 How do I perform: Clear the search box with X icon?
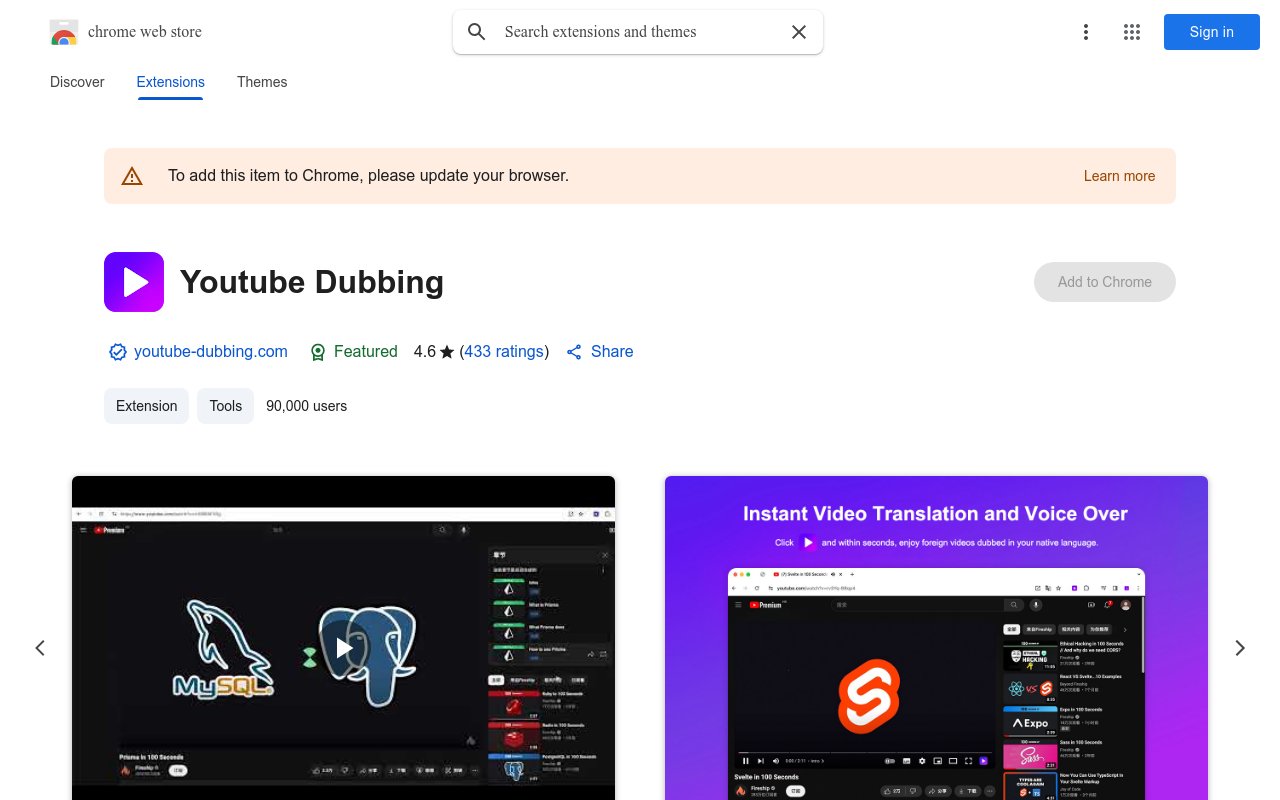pyautogui.click(x=799, y=32)
